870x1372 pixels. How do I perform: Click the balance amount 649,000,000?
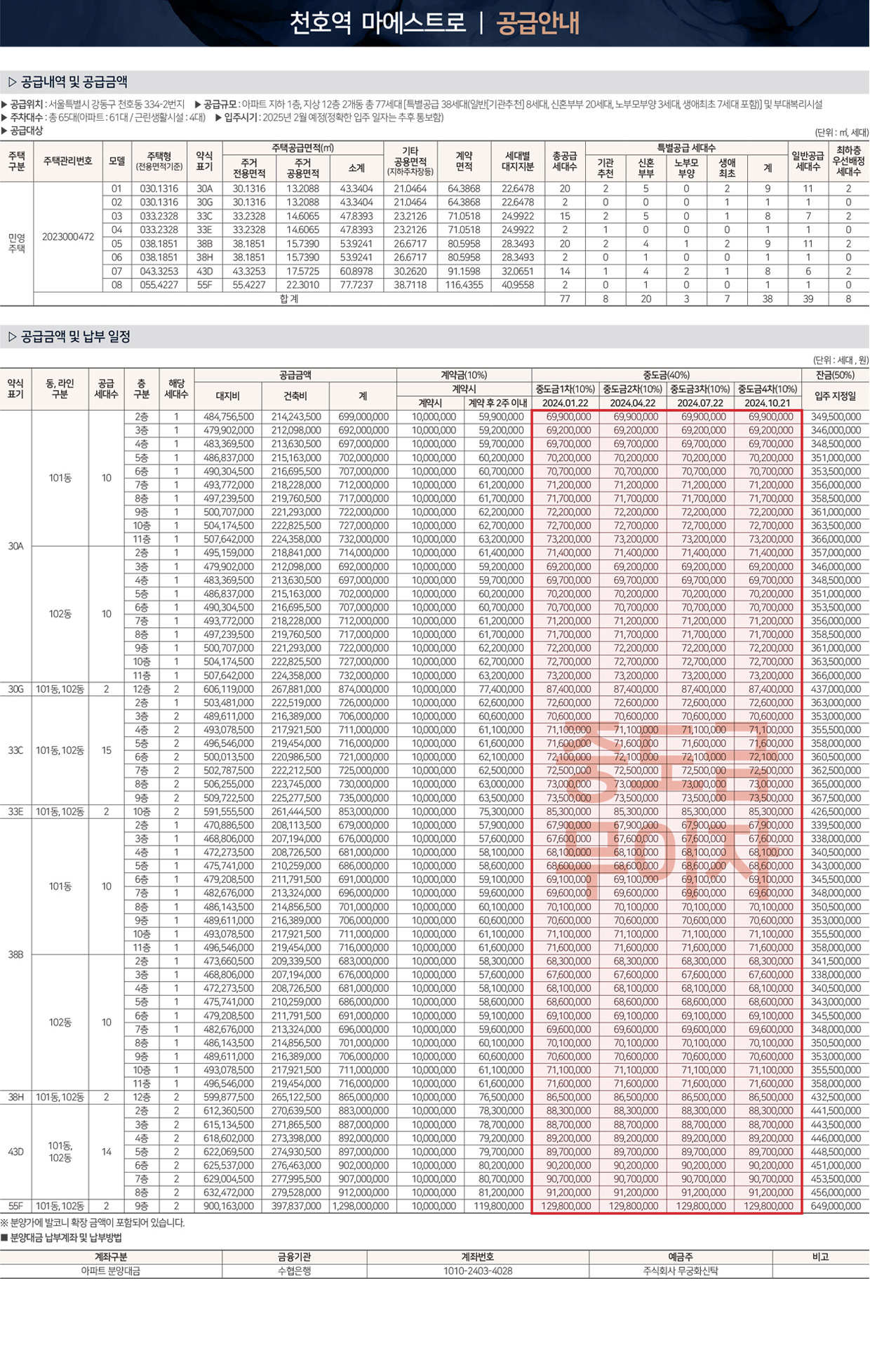[836, 1206]
